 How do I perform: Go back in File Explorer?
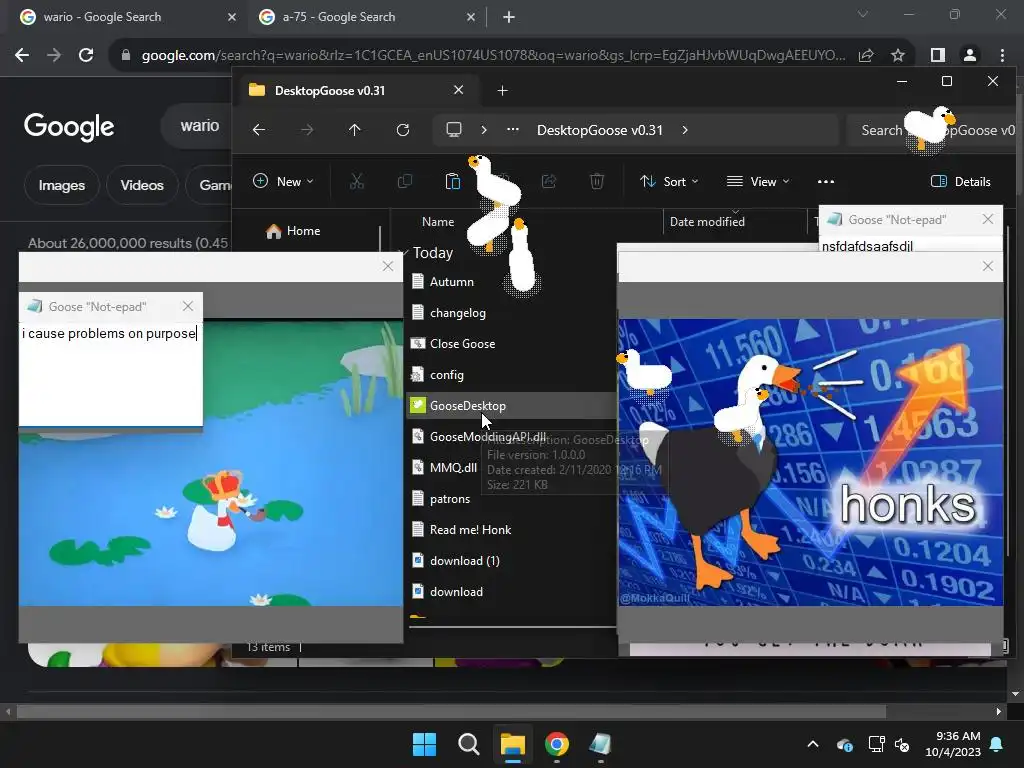tap(259, 130)
